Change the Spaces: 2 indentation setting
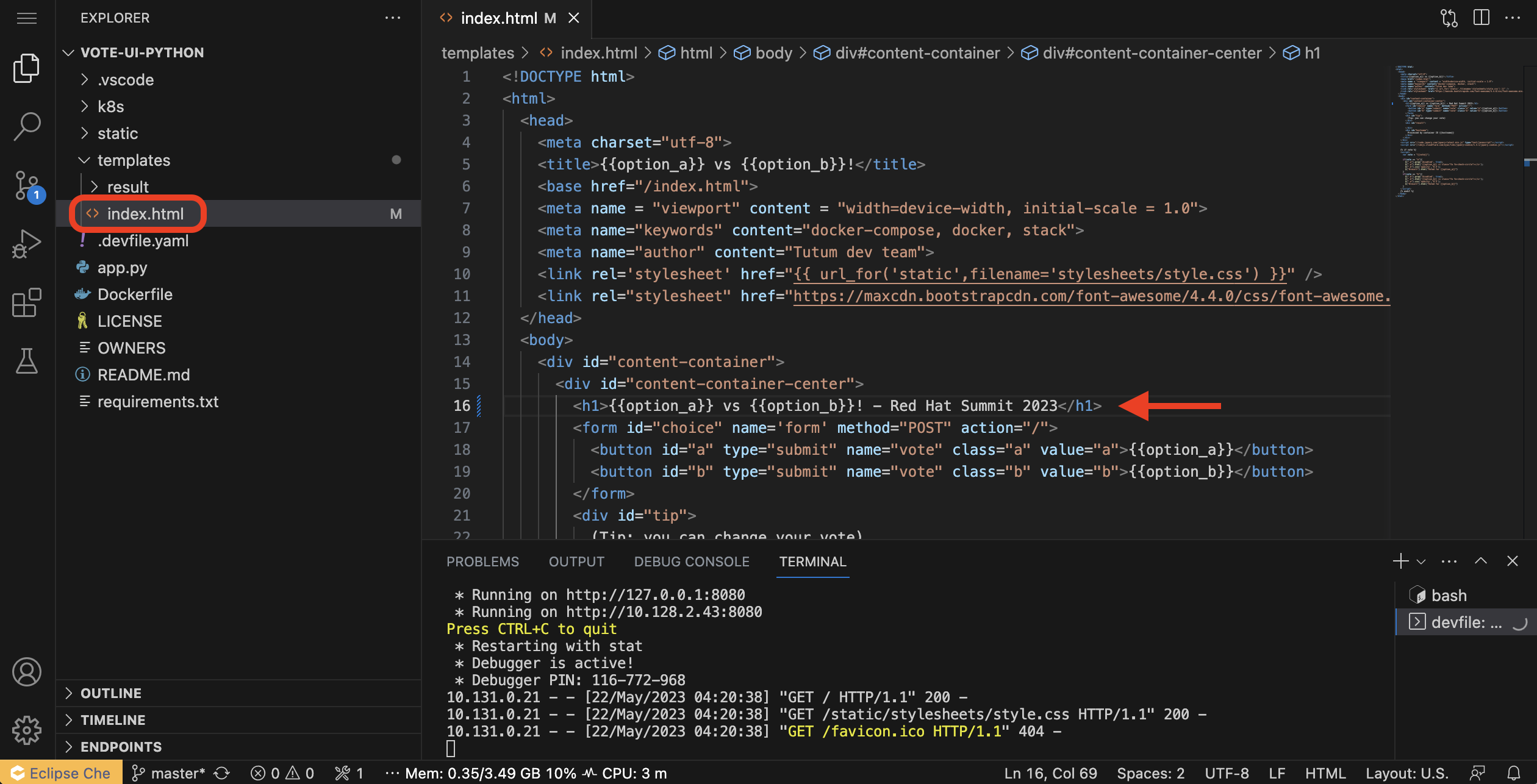Screen dimensions: 1537x784 [1150, 773]
